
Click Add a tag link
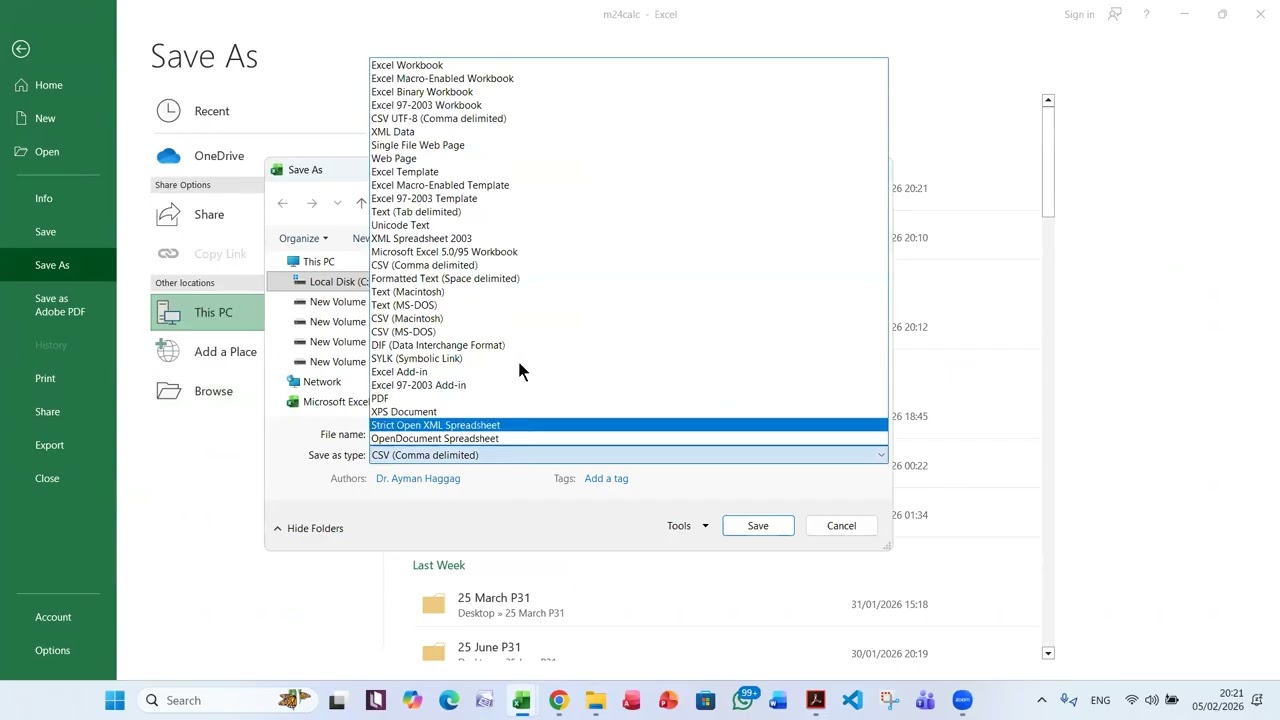coord(606,479)
